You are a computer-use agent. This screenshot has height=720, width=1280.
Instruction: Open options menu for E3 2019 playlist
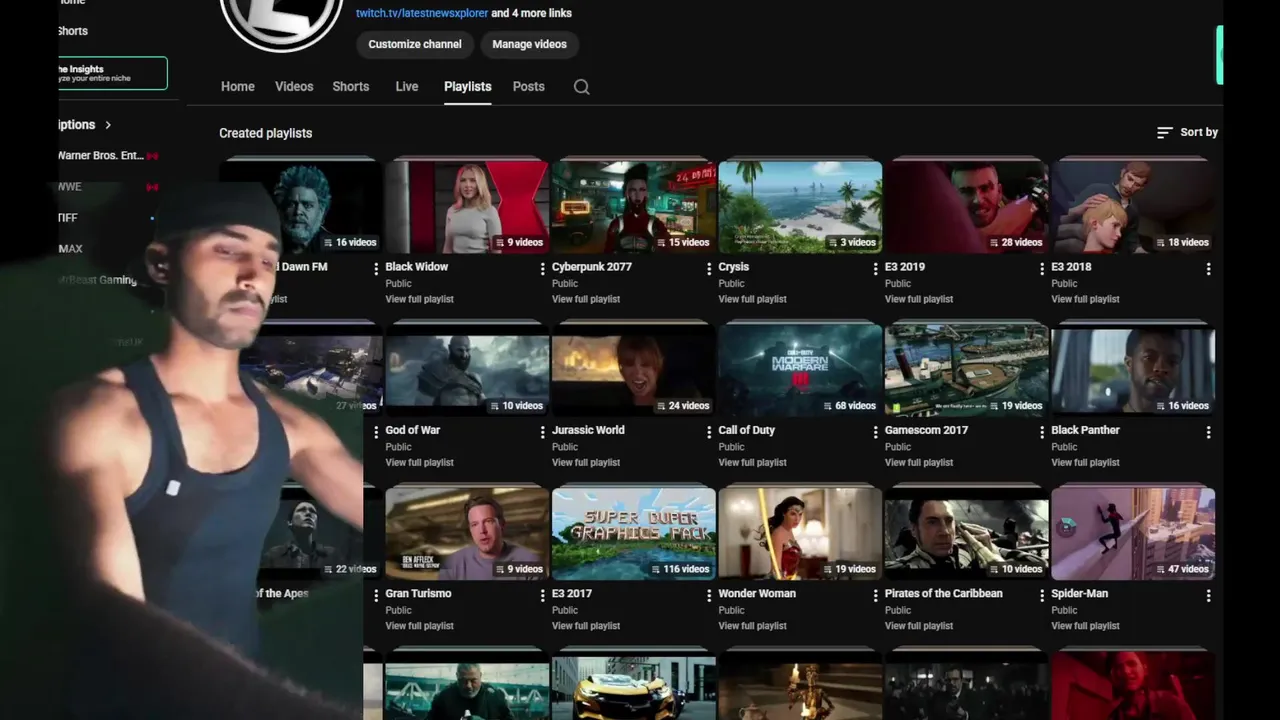pyautogui.click(x=1042, y=268)
